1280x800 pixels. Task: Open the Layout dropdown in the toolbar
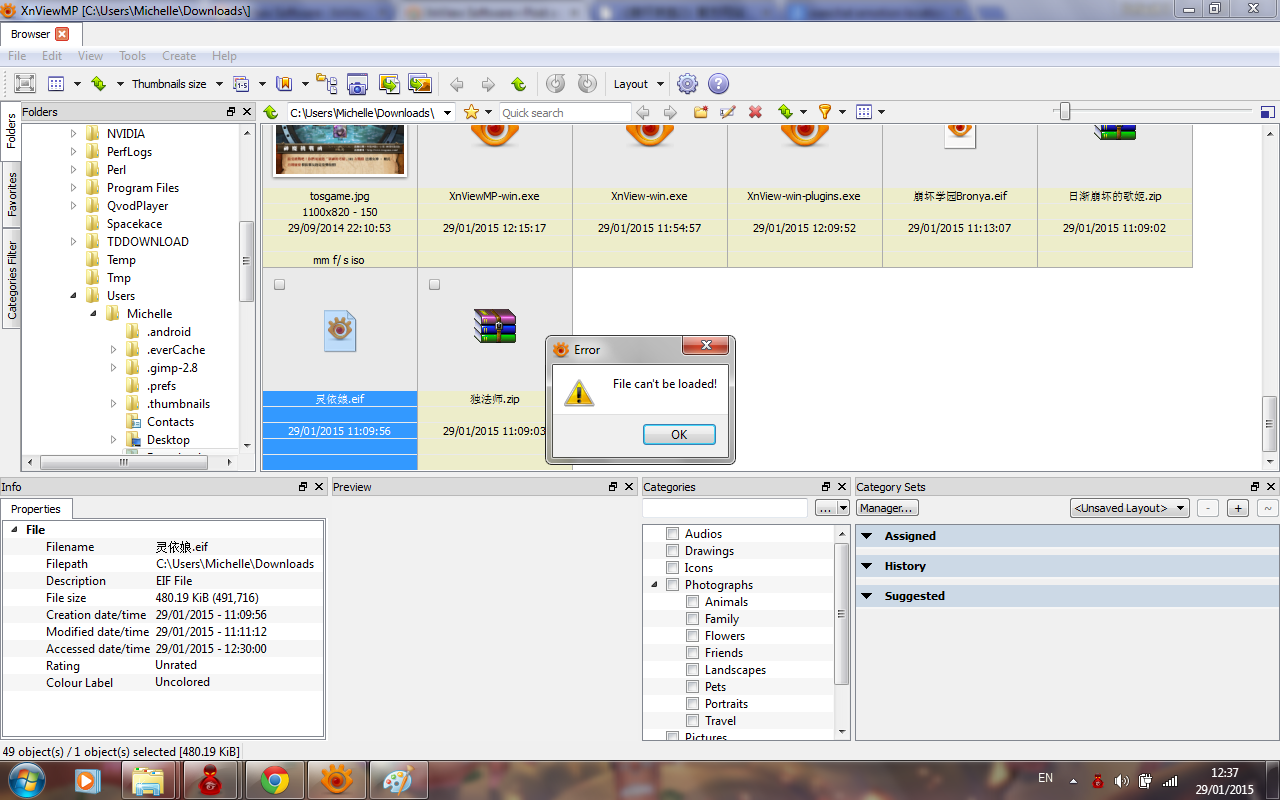[638, 84]
